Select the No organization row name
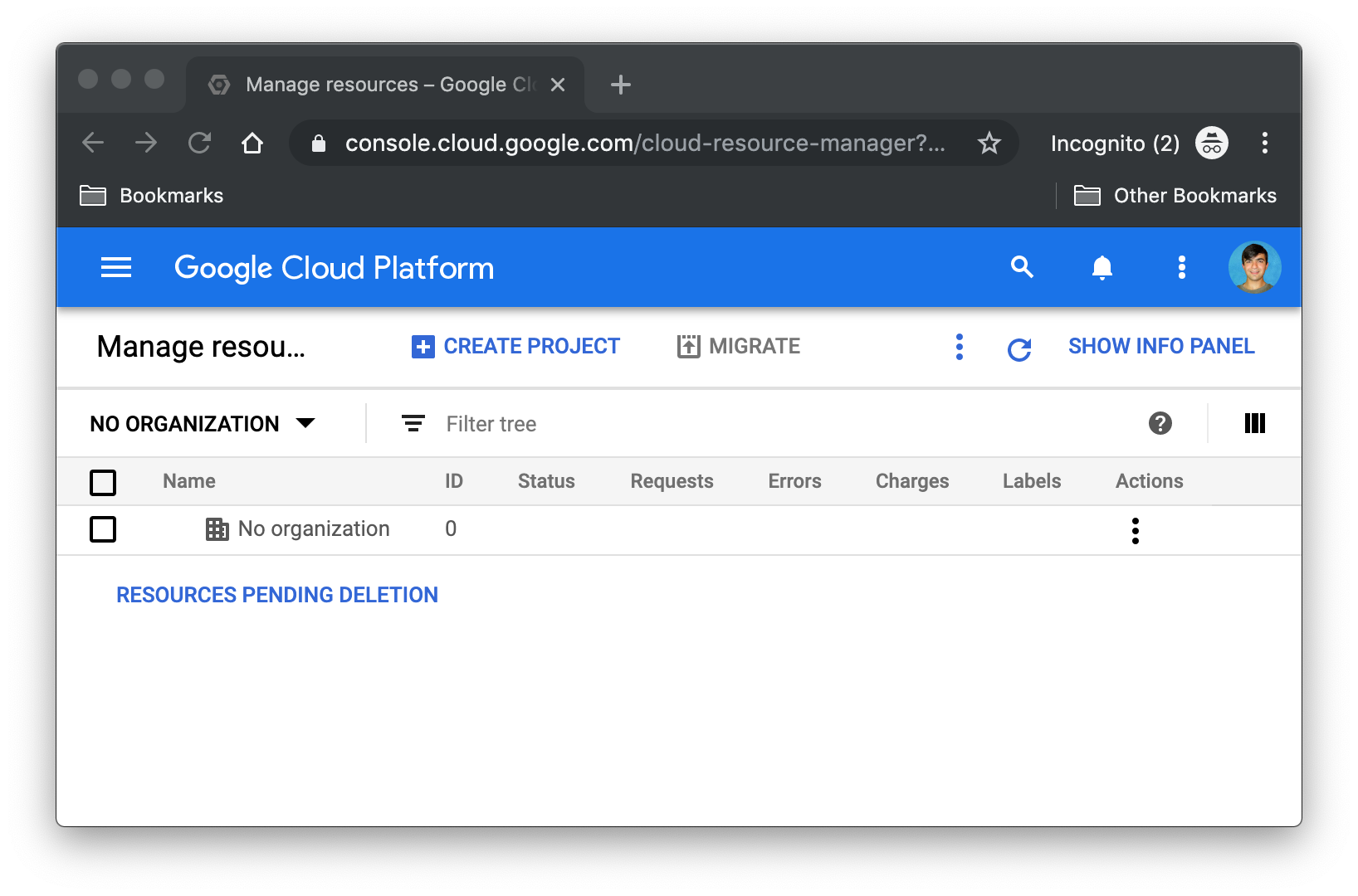Image resolution: width=1358 pixels, height=896 pixels. pos(314,528)
